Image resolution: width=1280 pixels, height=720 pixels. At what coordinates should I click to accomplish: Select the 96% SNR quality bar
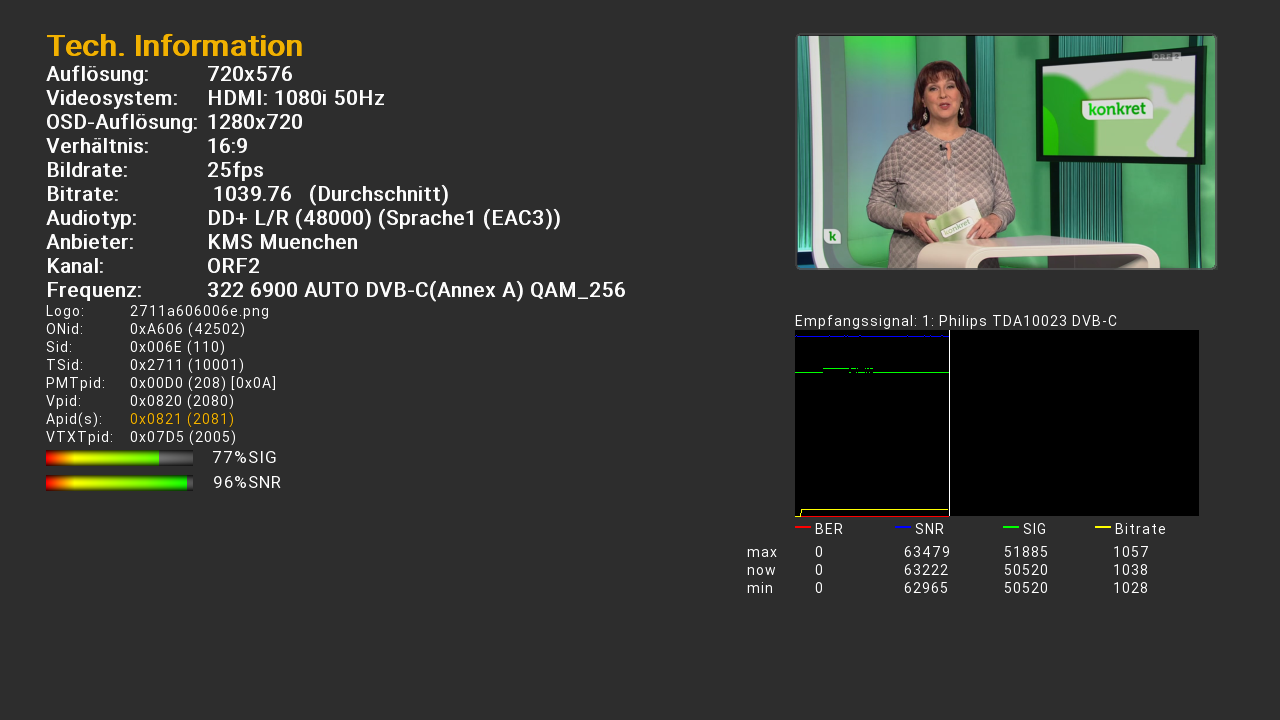[x=119, y=483]
